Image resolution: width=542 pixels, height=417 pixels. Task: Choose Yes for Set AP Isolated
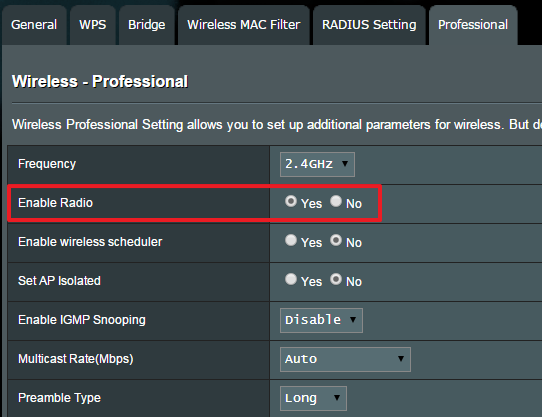[x=291, y=279]
